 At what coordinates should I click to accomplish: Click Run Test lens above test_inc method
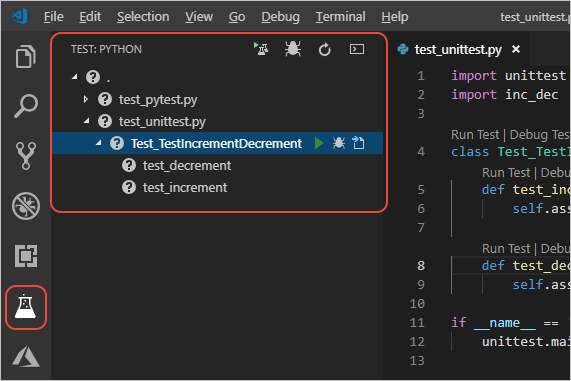506,173
